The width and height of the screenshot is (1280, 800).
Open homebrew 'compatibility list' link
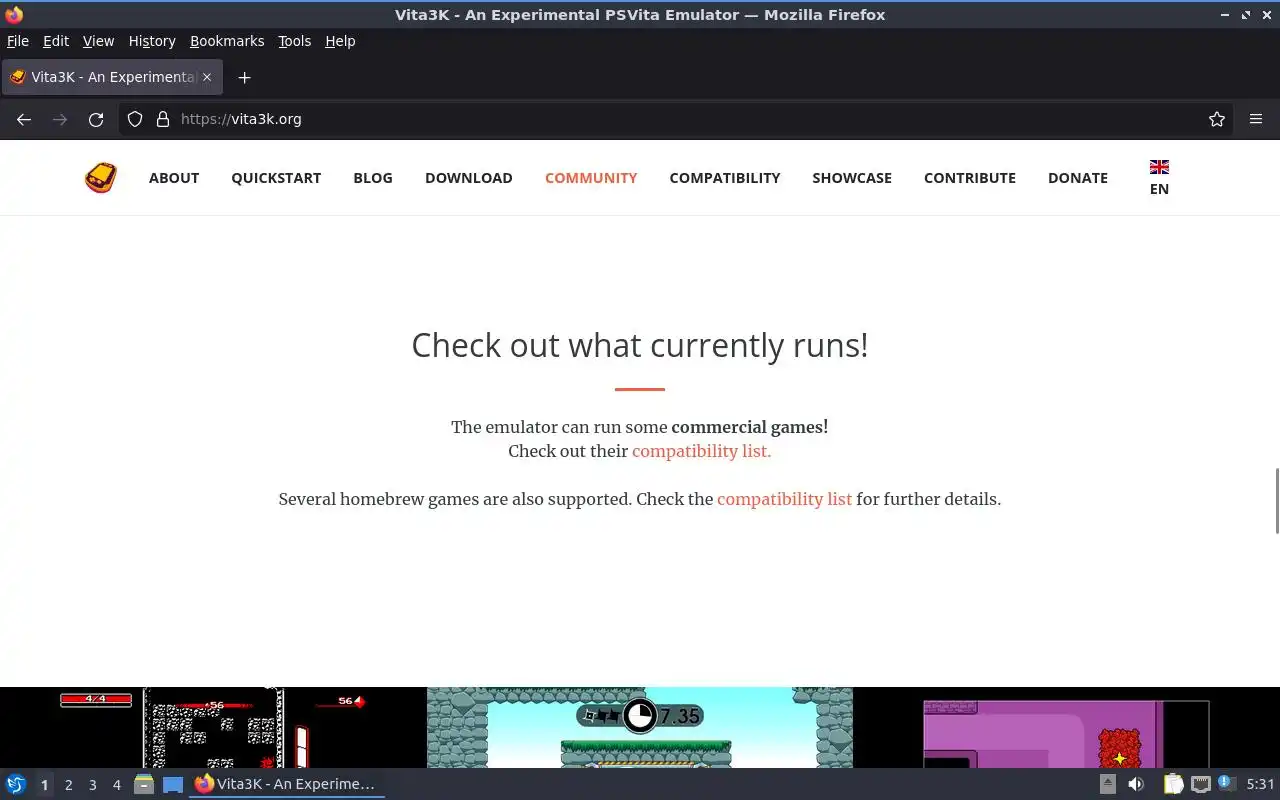[785, 499]
